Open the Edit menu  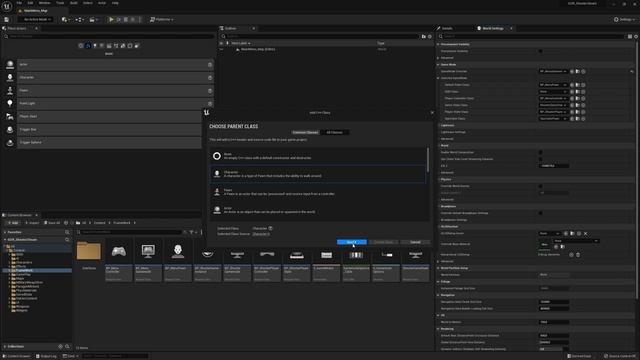pyautogui.click(x=30, y=3)
